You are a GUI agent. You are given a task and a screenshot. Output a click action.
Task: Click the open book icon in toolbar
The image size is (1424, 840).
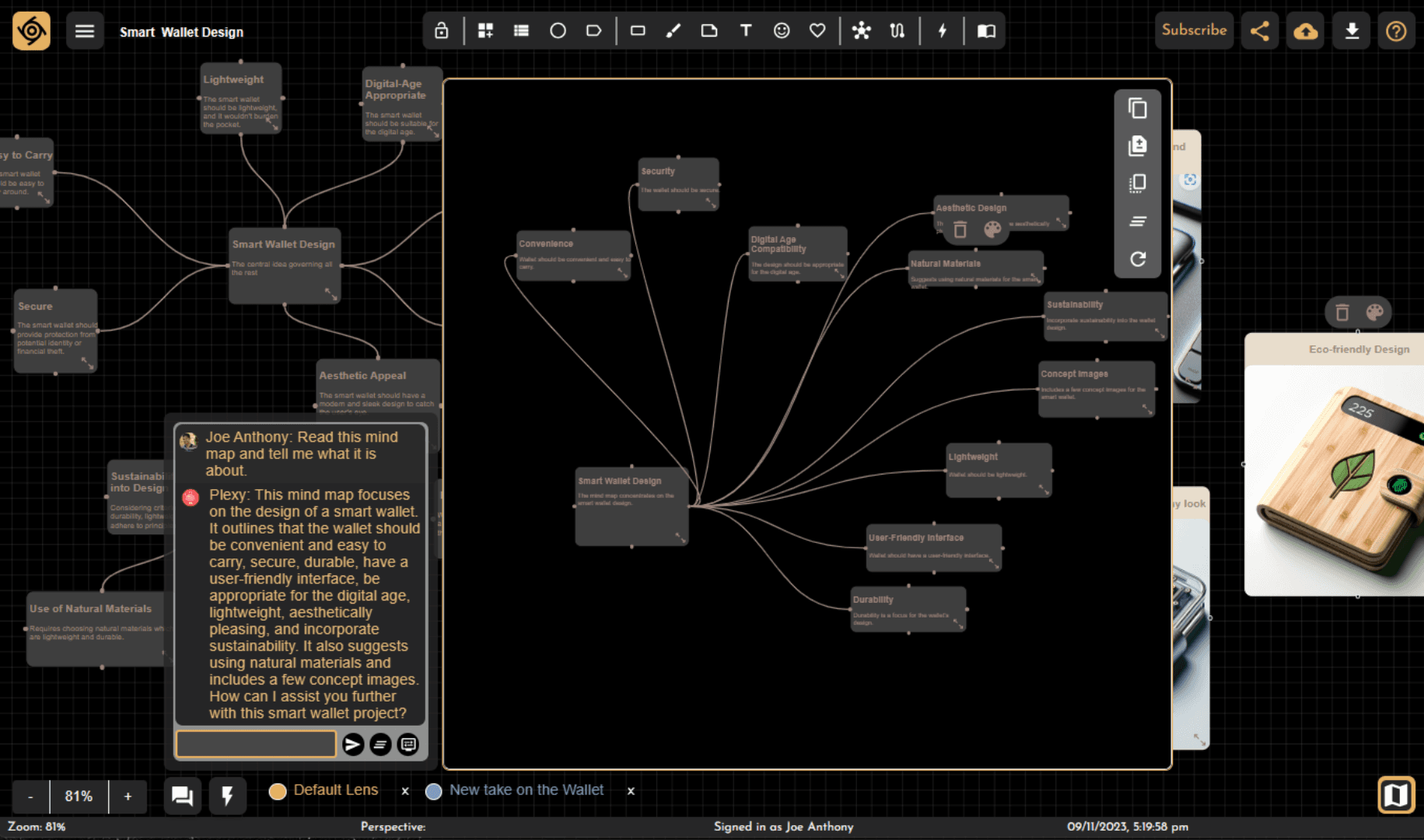click(986, 31)
